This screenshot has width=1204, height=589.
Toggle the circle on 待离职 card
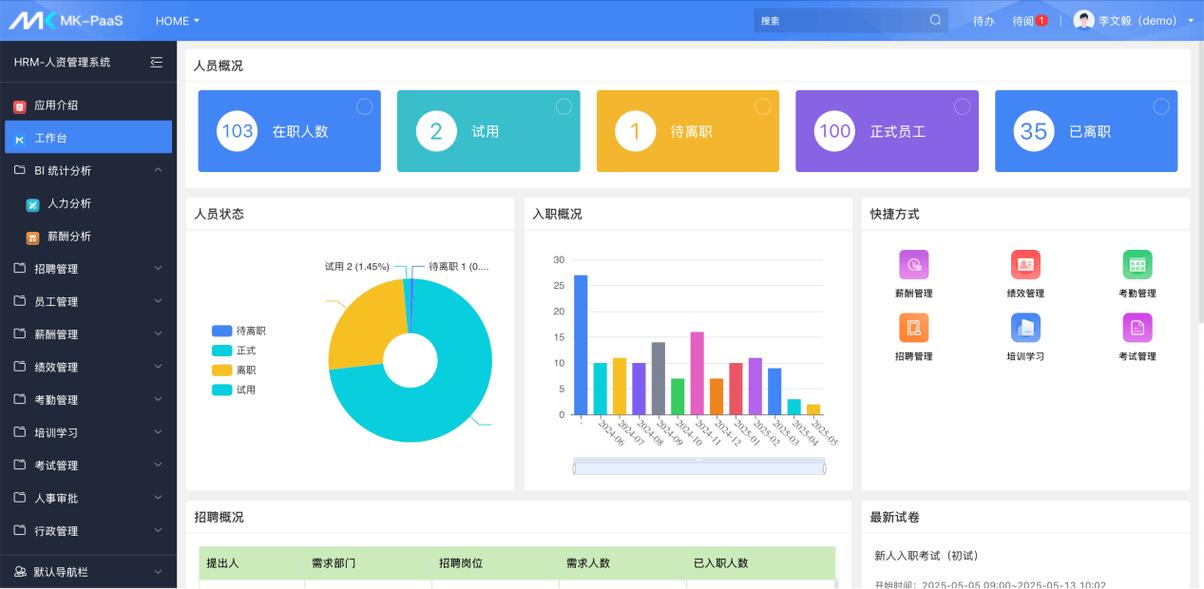coord(763,107)
